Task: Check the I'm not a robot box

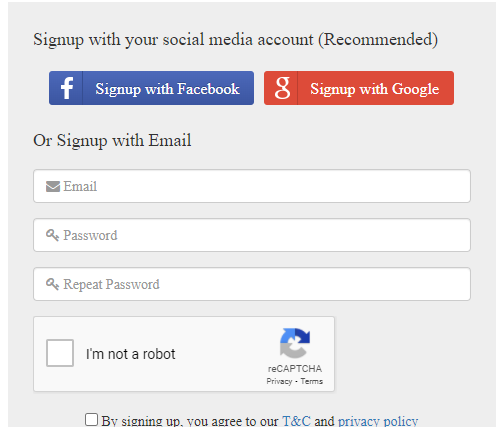Action: point(60,353)
